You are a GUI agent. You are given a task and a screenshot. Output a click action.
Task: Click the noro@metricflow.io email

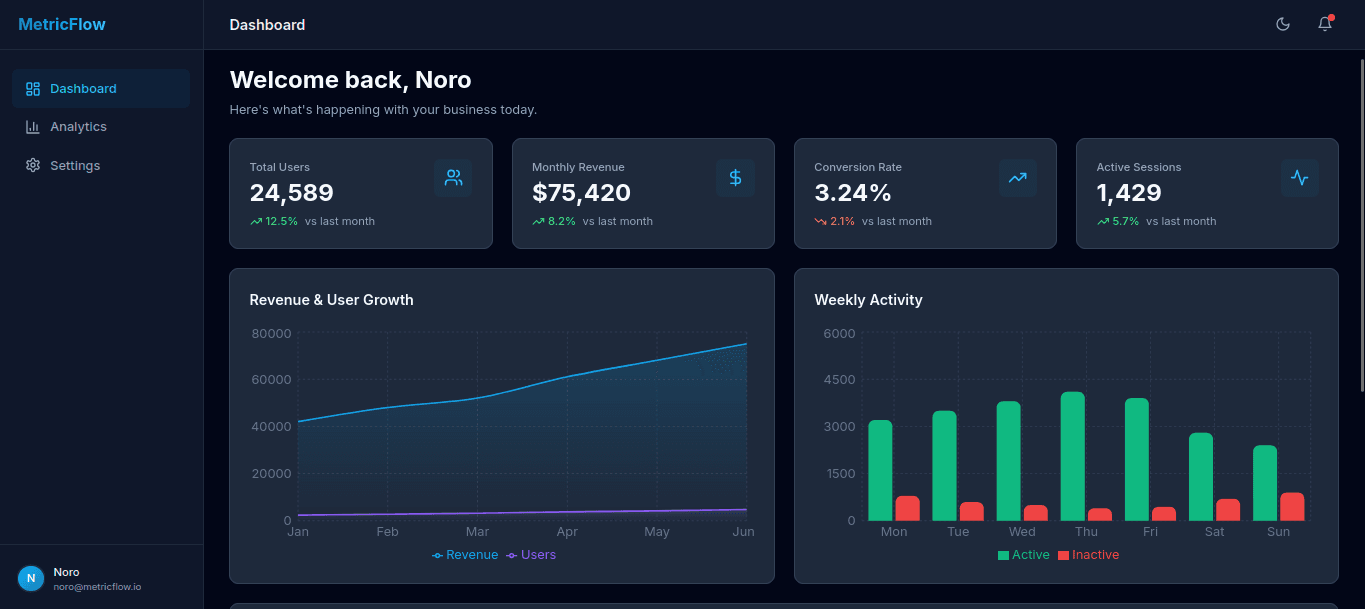tap(97, 587)
